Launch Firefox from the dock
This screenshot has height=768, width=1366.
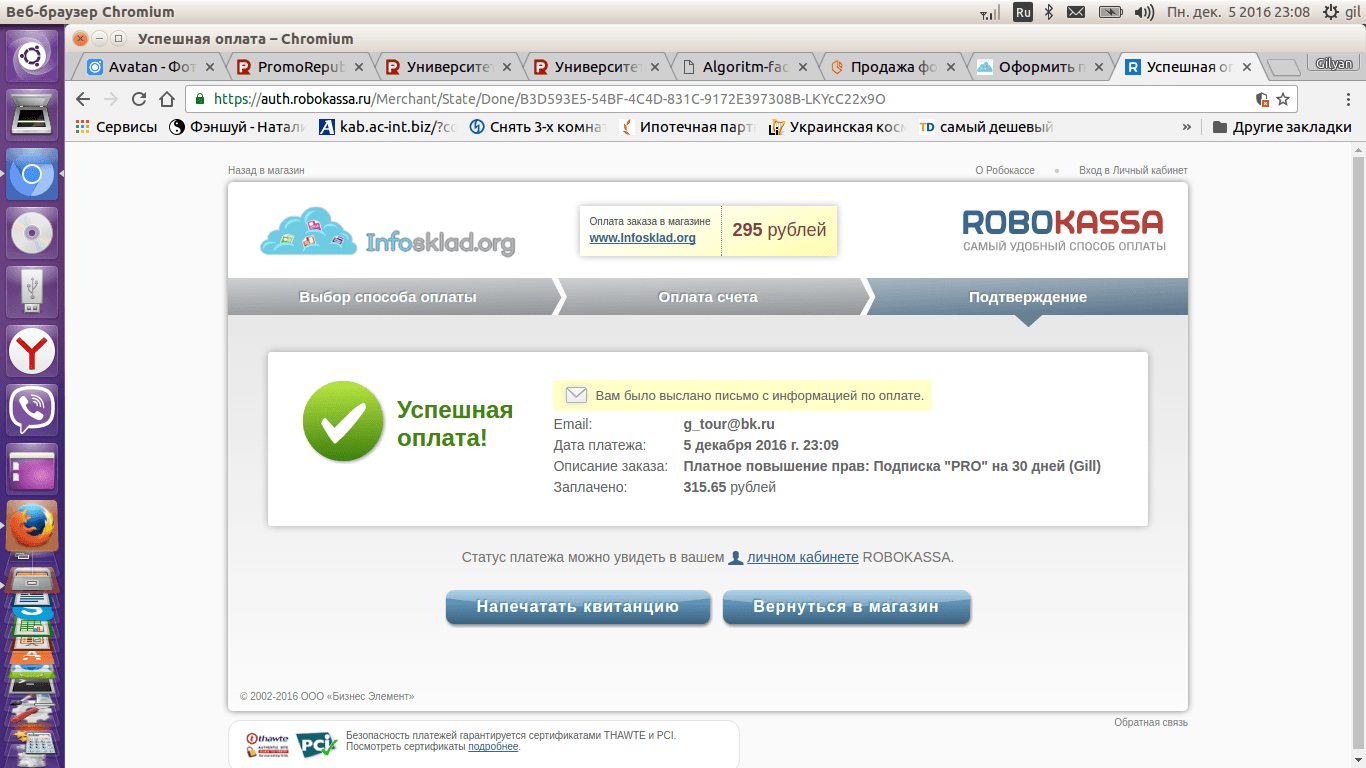pyautogui.click(x=32, y=526)
